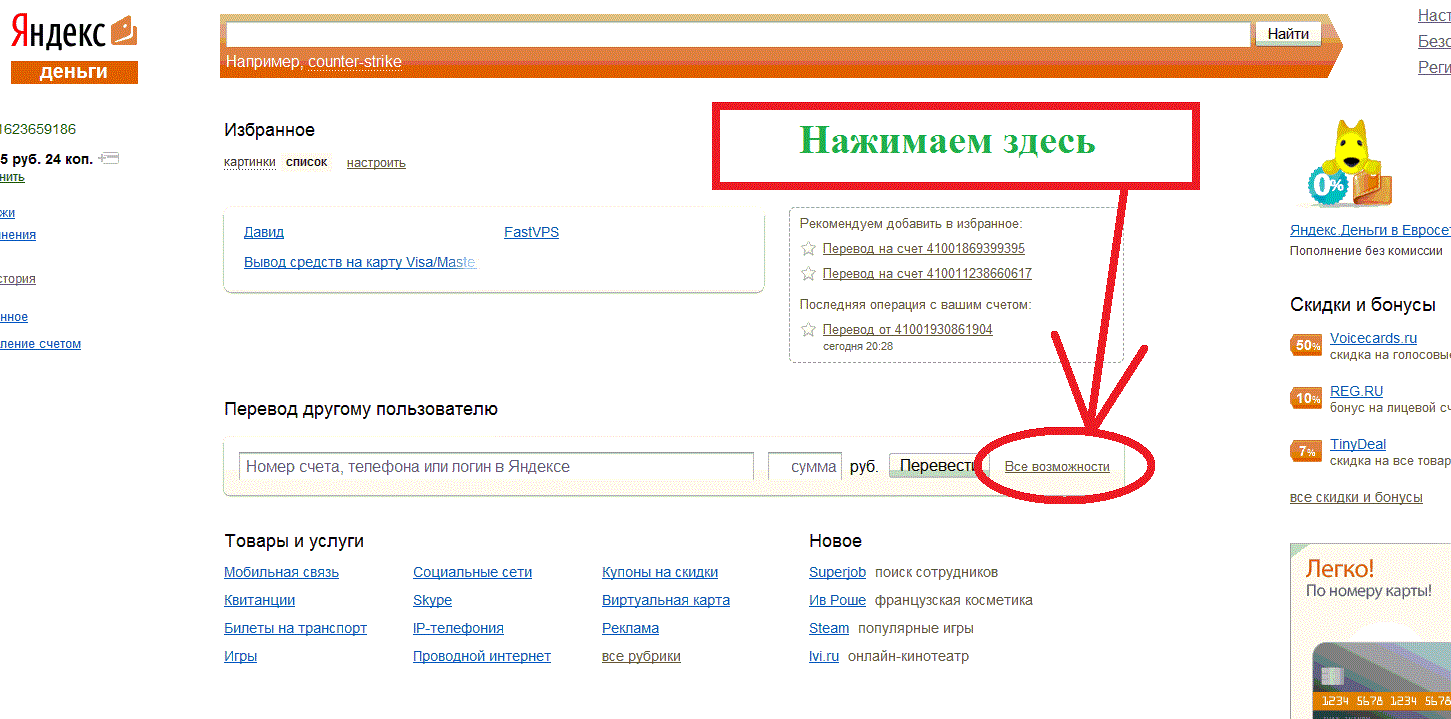Click the text поиск сотрудников
The image size is (1451, 719).
coord(936,572)
